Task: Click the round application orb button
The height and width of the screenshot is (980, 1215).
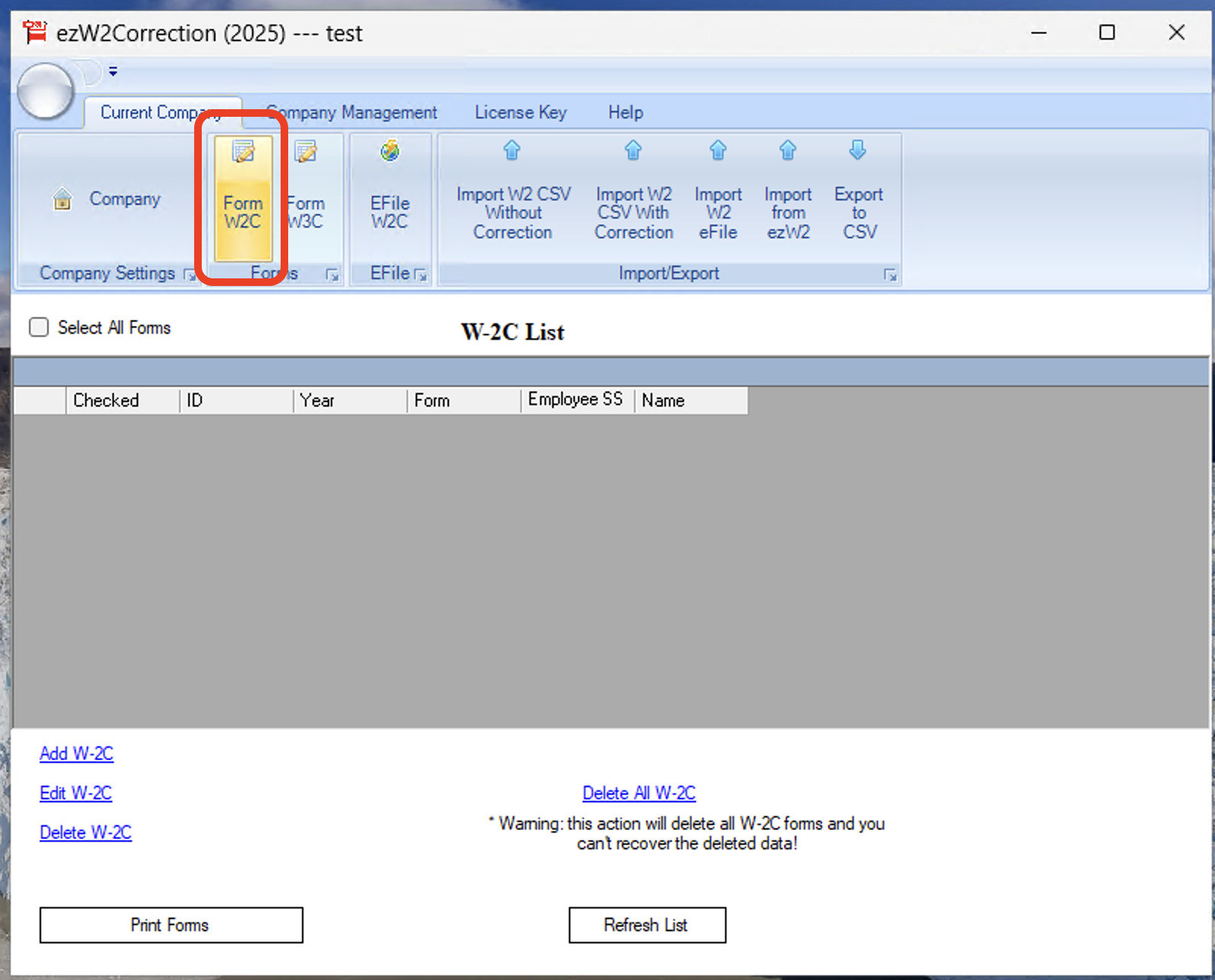Action: coord(46,91)
